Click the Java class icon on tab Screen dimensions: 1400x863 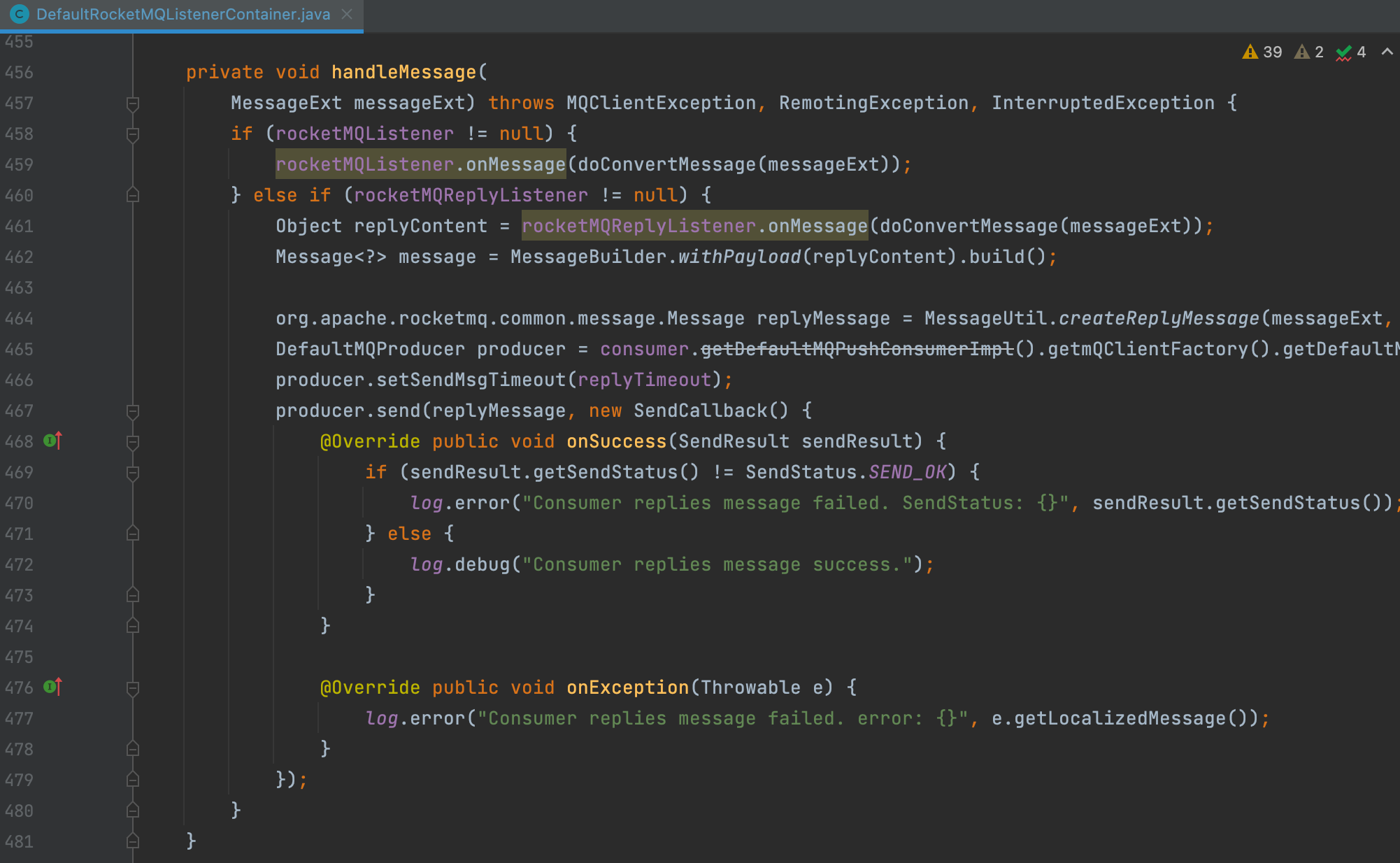pyautogui.click(x=19, y=15)
